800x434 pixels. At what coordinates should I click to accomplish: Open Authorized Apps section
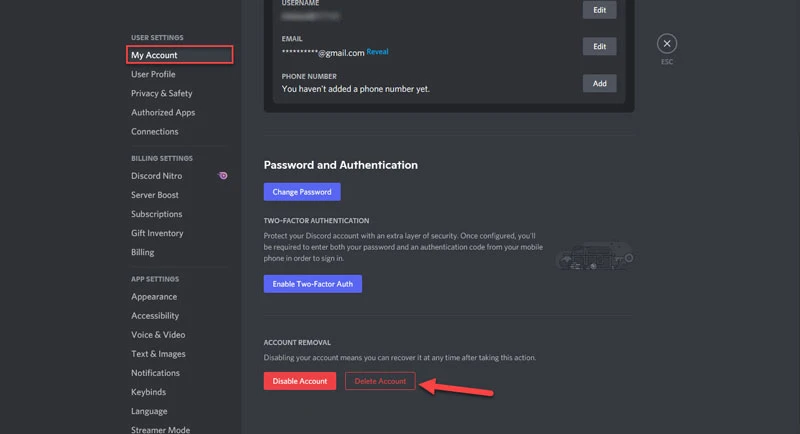(x=163, y=112)
